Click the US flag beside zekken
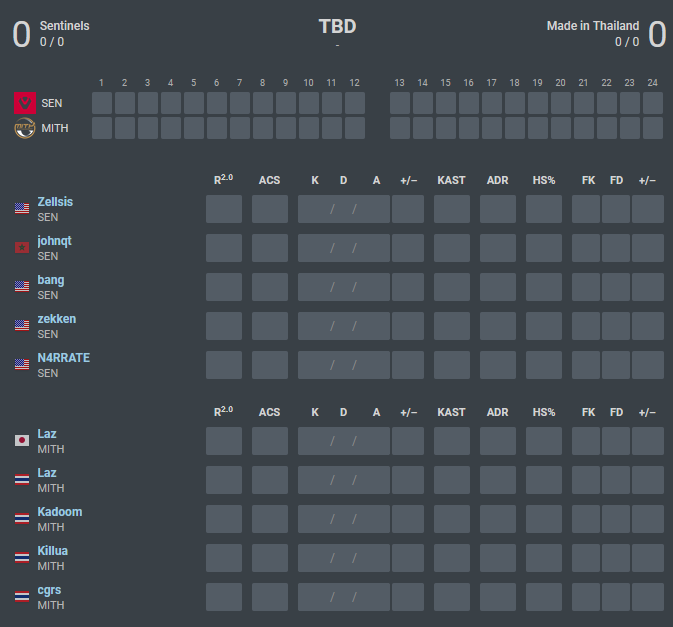This screenshot has height=627, width=673. [22, 325]
